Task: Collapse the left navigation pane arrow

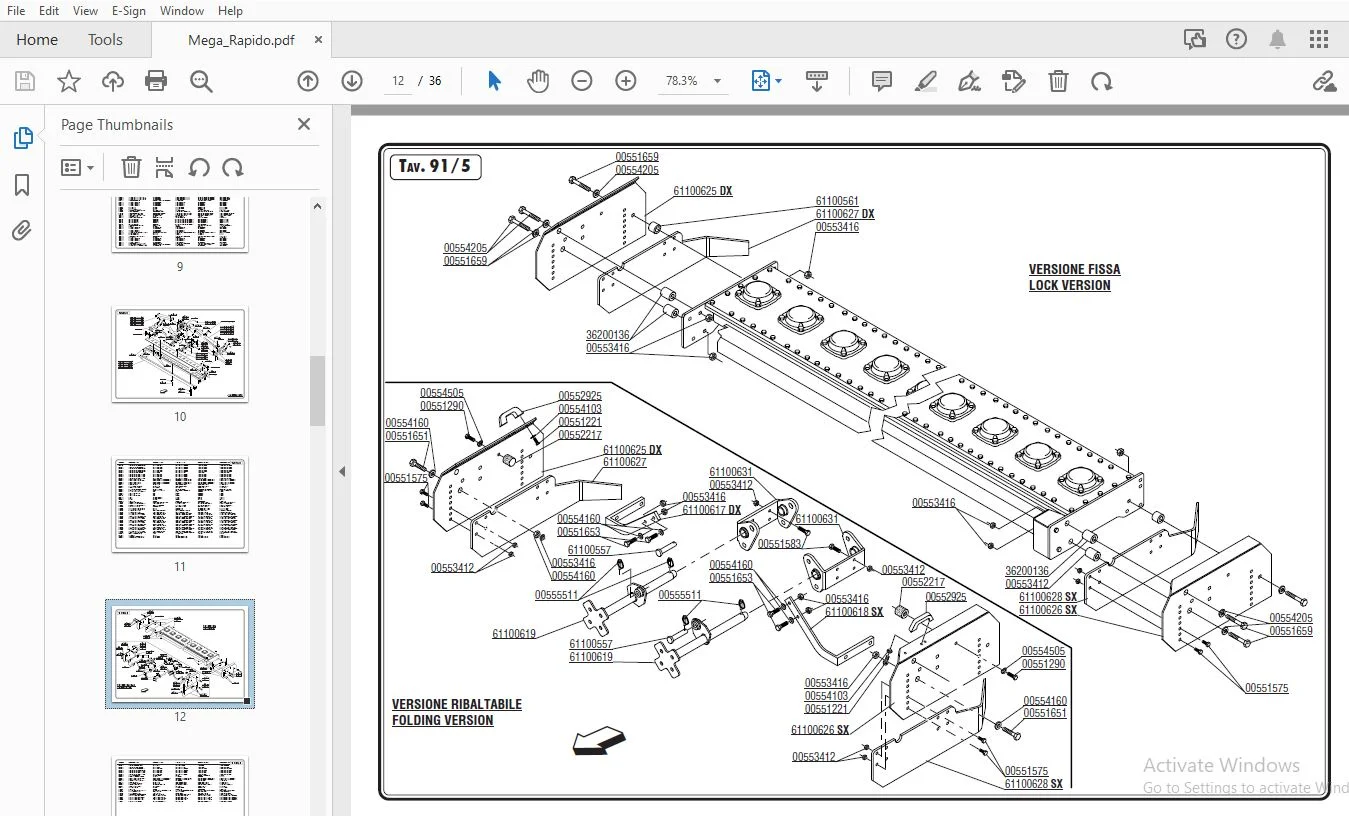Action: 342,471
